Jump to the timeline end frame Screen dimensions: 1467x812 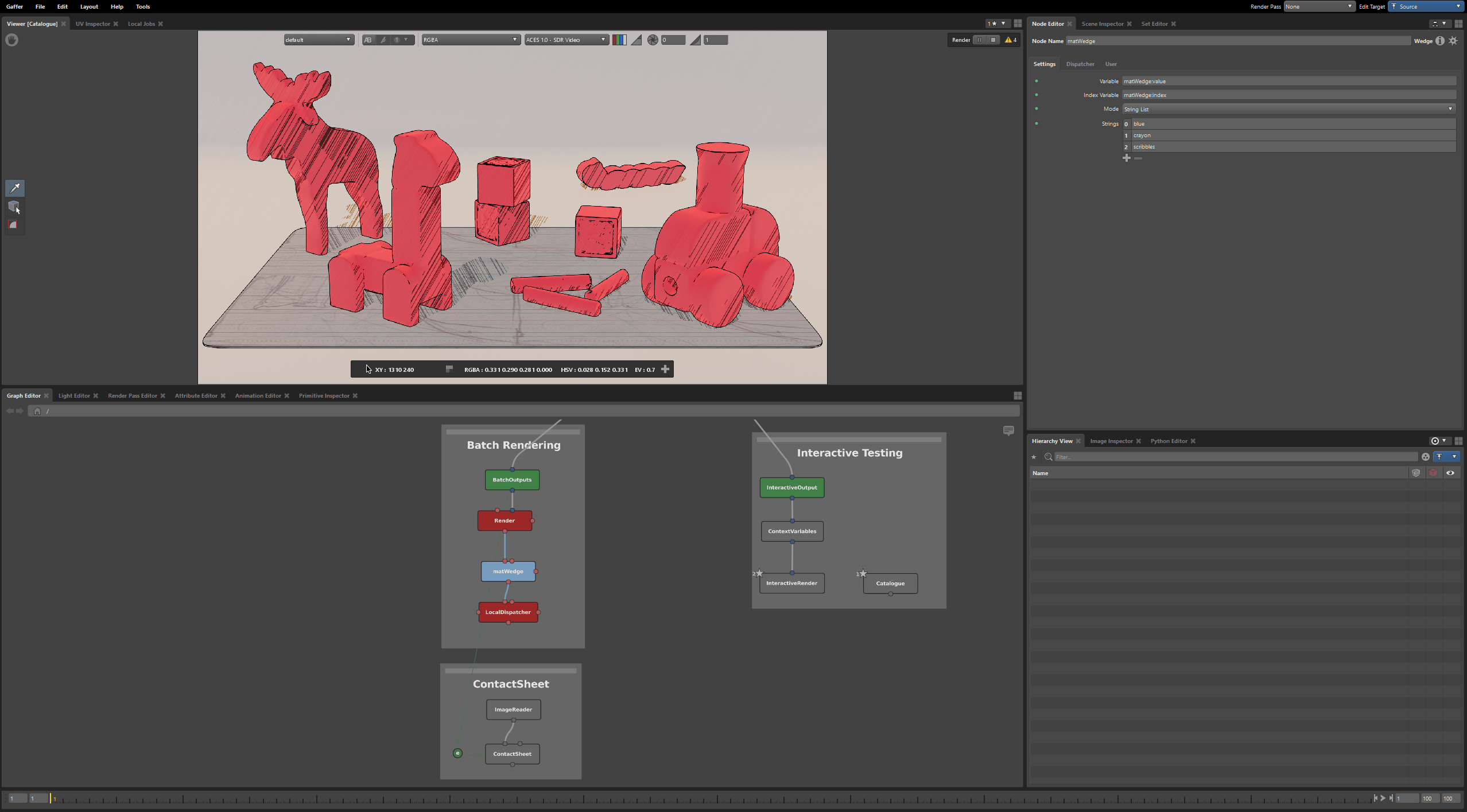point(1391,798)
